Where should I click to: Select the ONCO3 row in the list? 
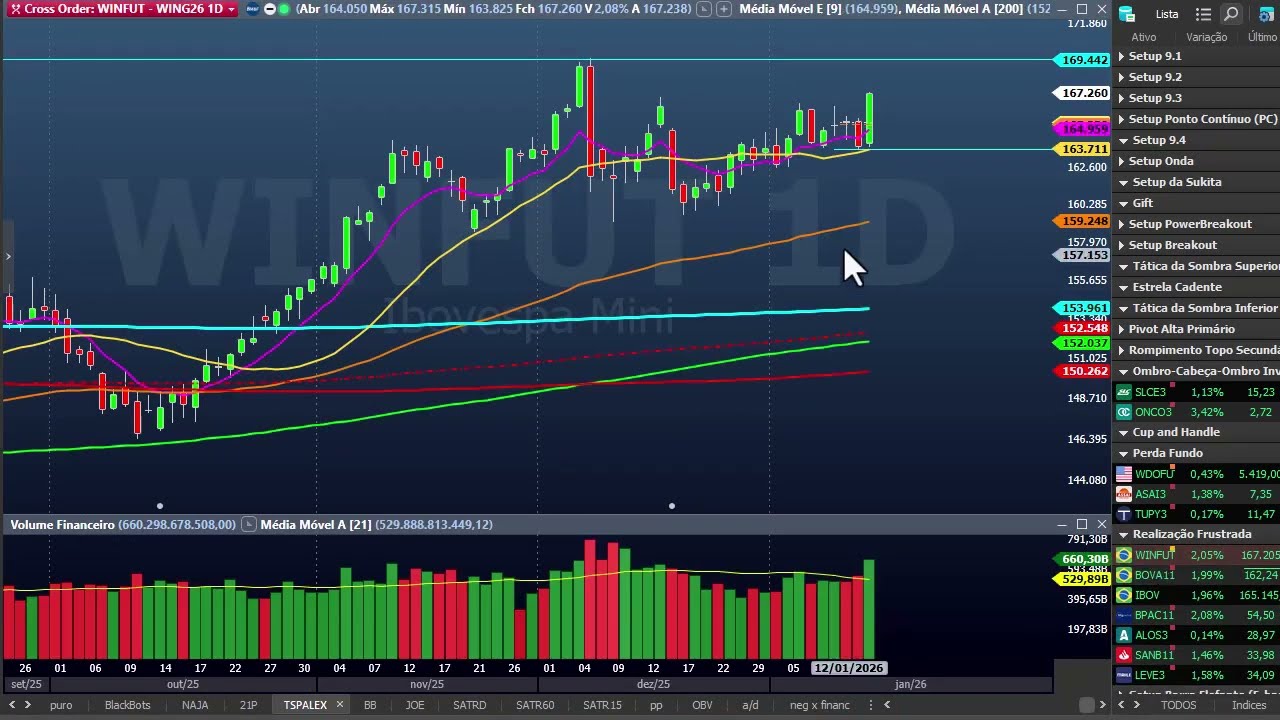1196,413
